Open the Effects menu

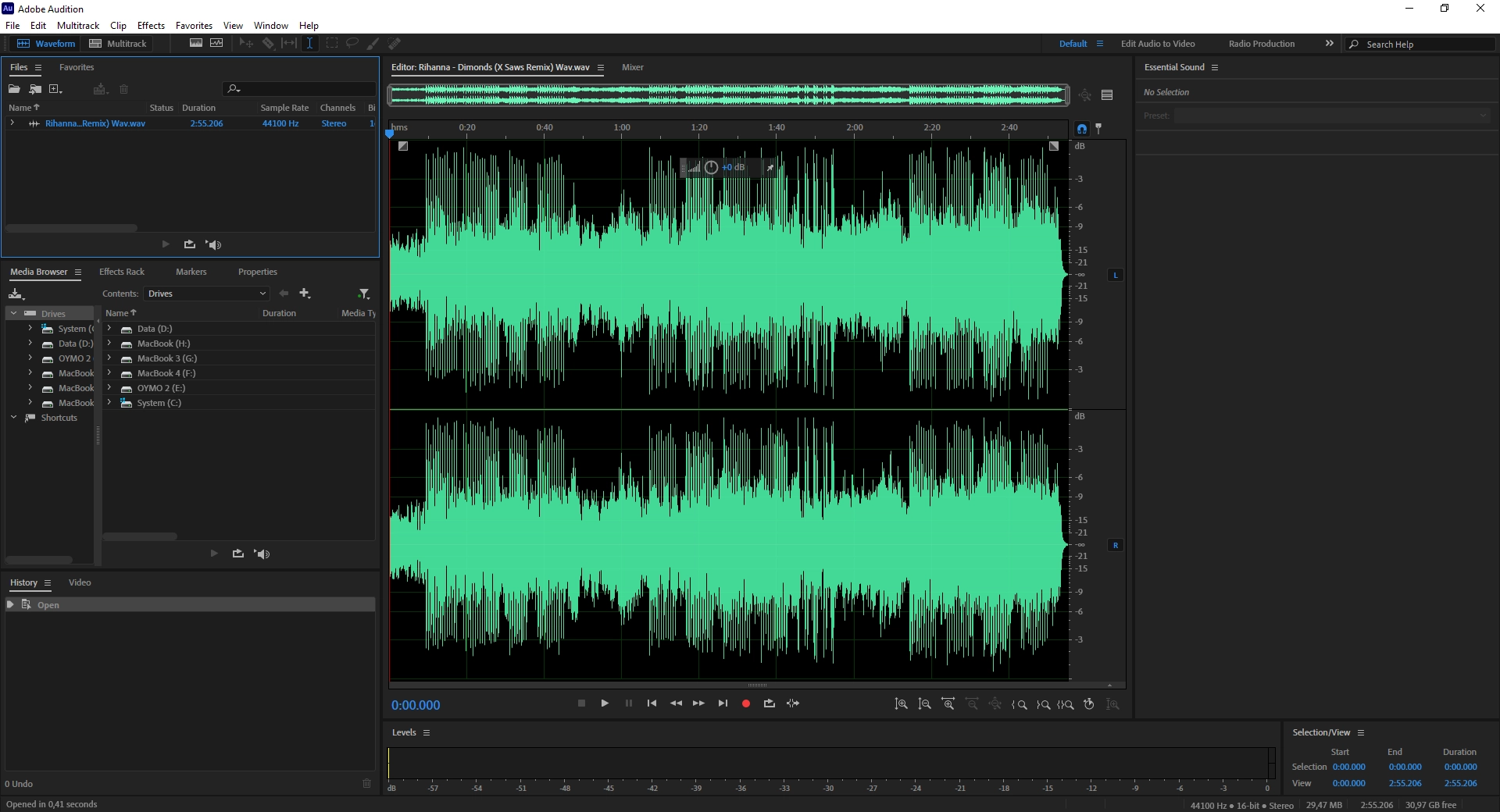[x=151, y=25]
